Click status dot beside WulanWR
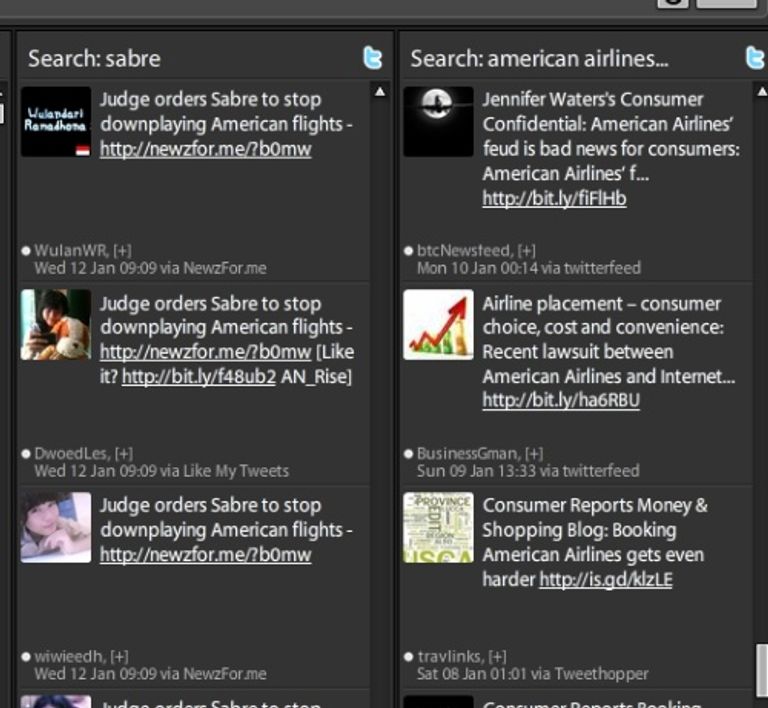This screenshot has width=768, height=708. click(x=26, y=251)
